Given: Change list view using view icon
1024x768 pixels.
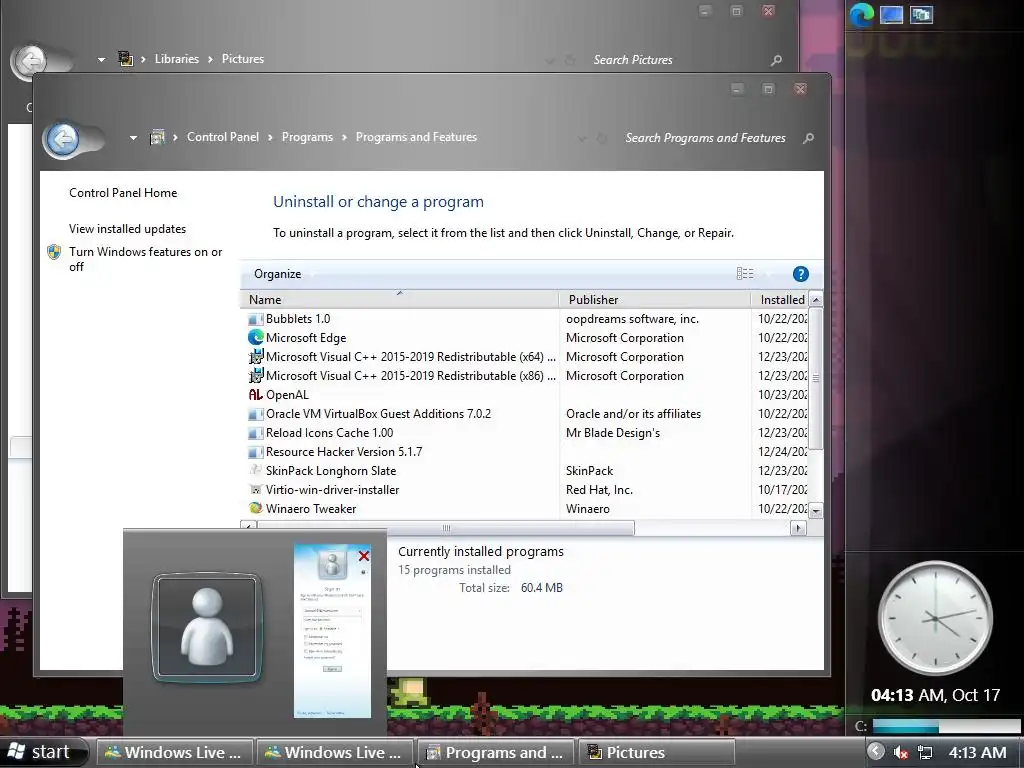Looking at the screenshot, I should [x=744, y=274].
